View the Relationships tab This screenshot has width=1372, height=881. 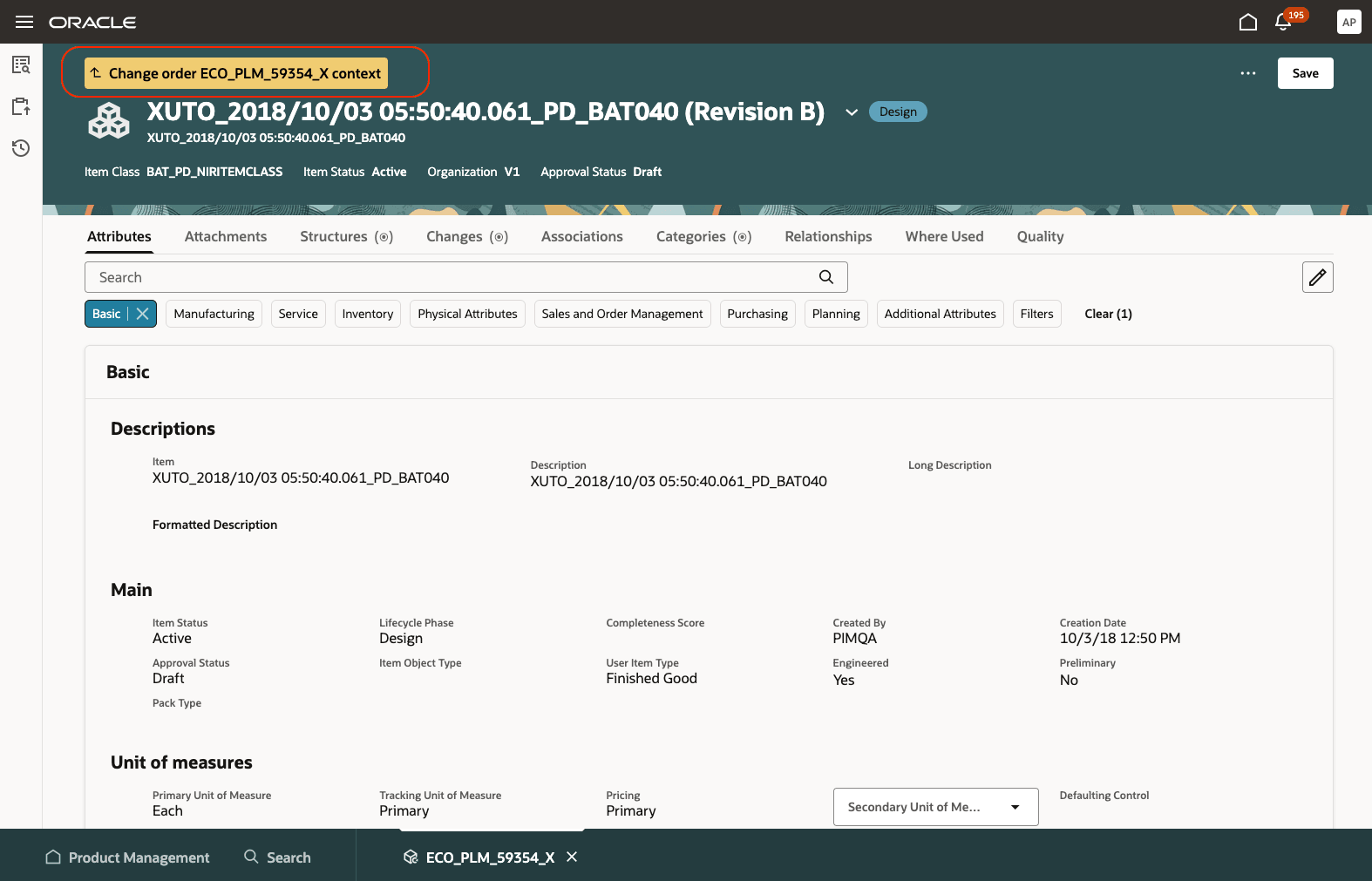pos(828,236)
